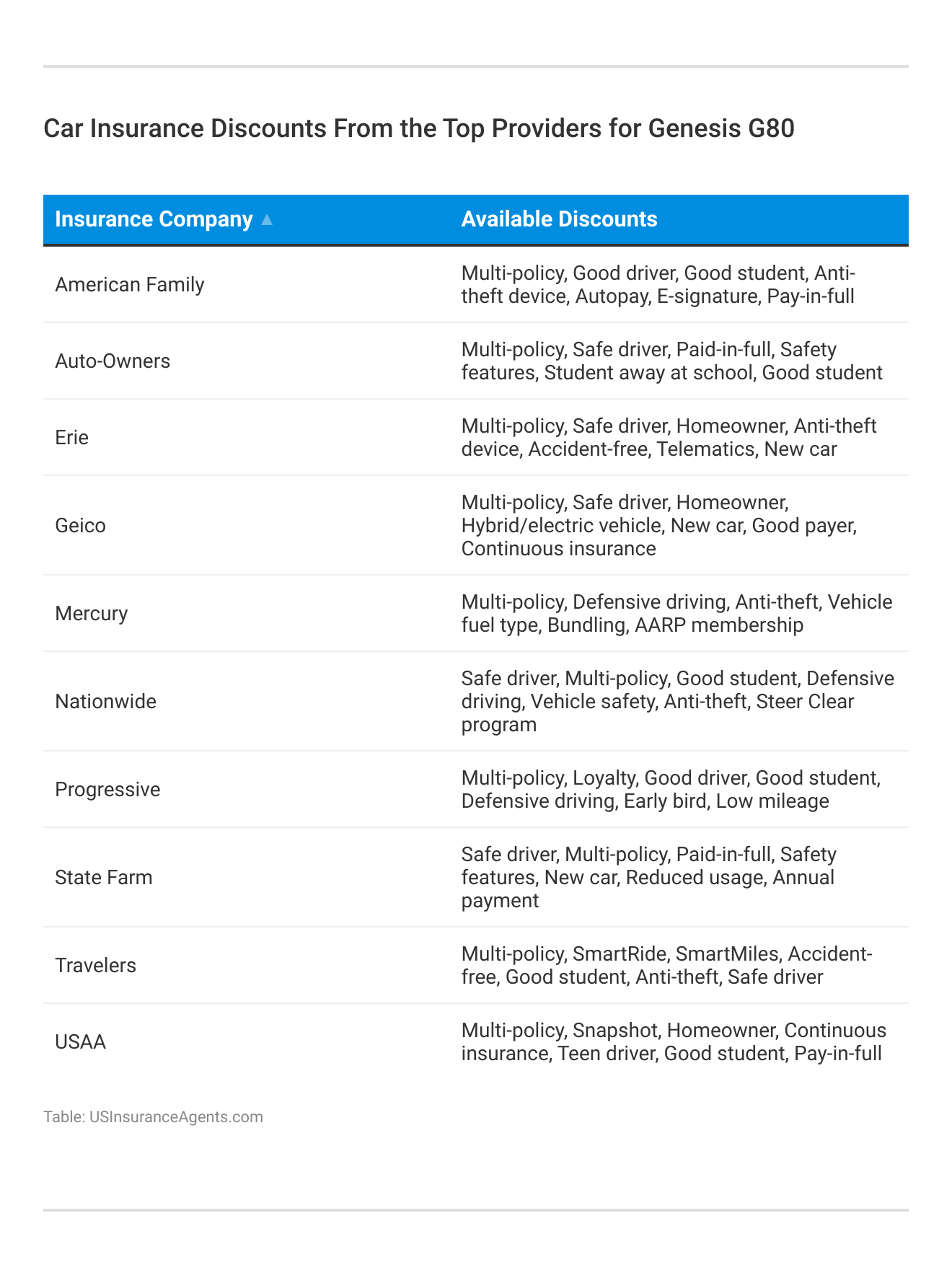
Task: Click Travelers' discounts with SmartRide and SmartMiles
Action: tap(666, 966)
